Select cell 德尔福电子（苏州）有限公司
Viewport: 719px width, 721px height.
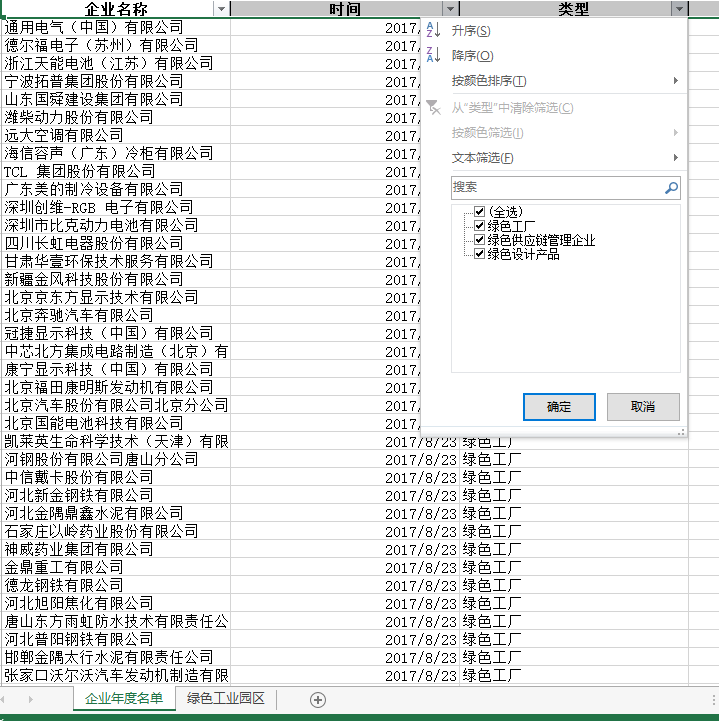(x=116, y=45)
